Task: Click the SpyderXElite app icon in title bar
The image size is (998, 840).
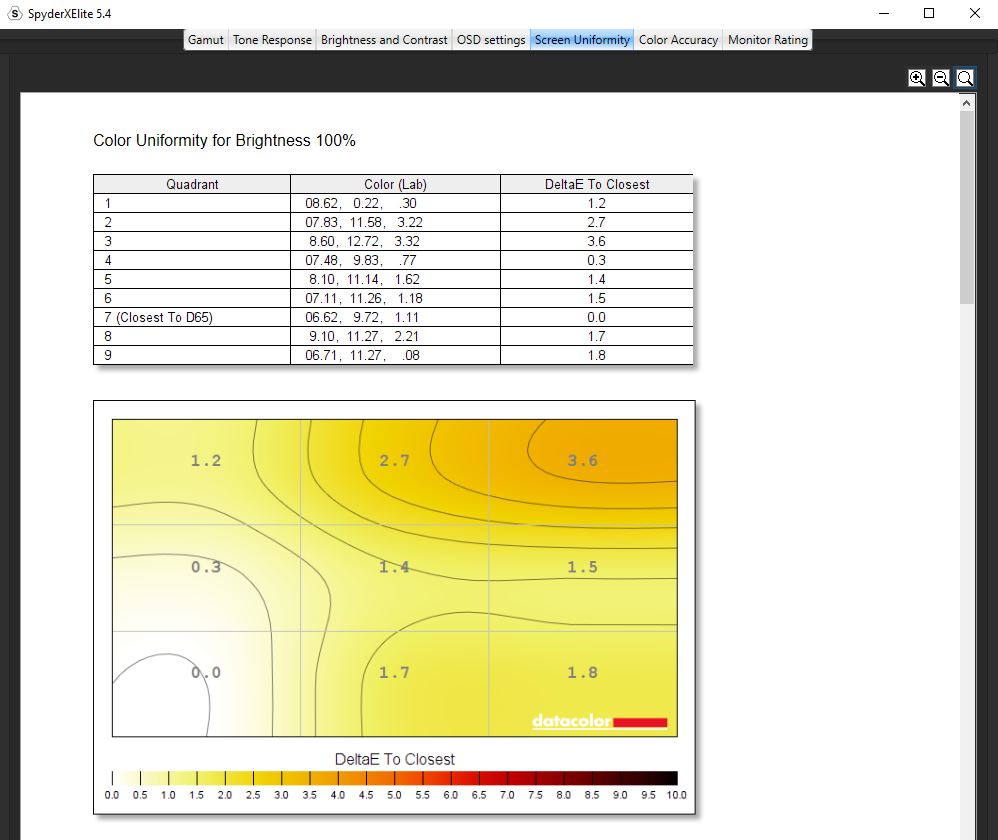Action: [14, 13]
